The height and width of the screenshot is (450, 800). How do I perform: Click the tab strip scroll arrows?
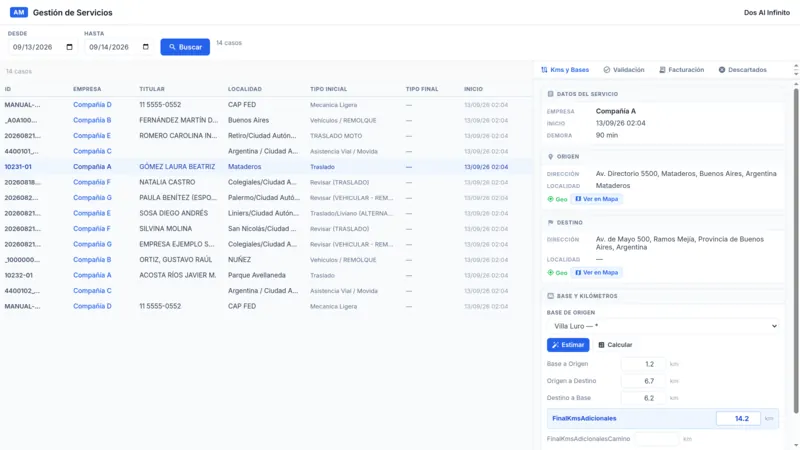pos(796,70)
